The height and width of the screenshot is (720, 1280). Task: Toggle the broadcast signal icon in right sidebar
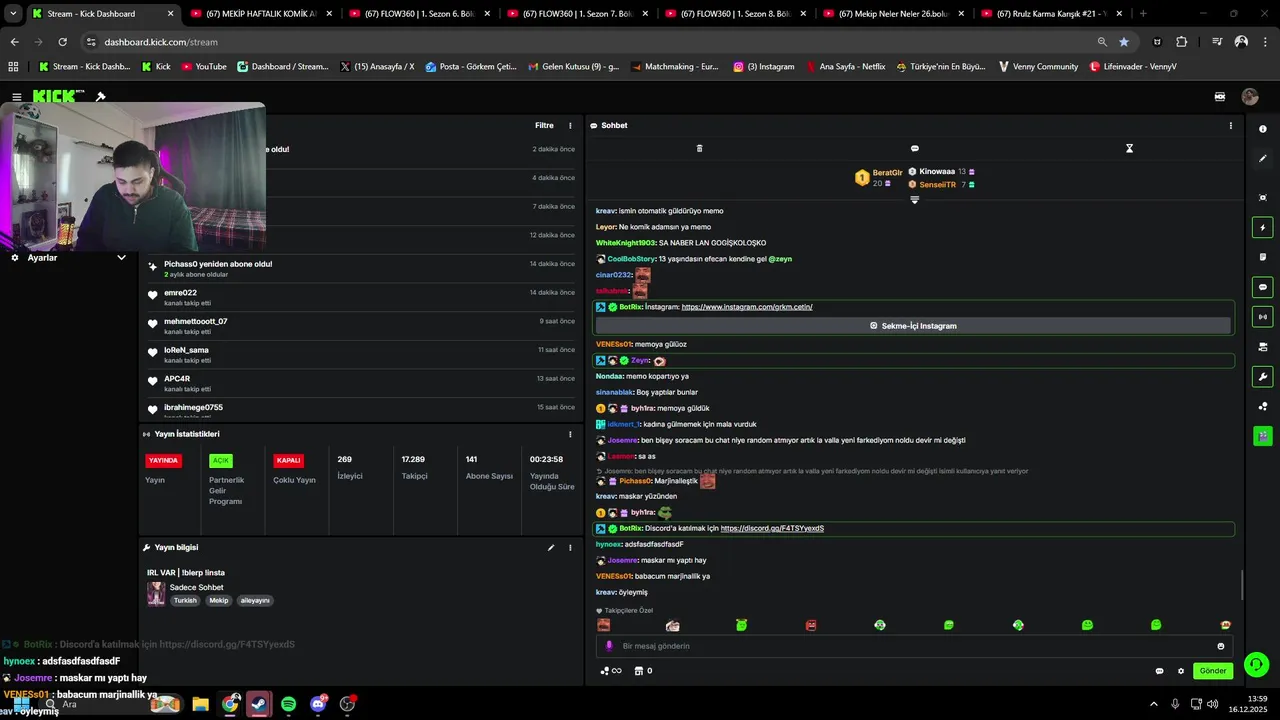(1262, 317)
